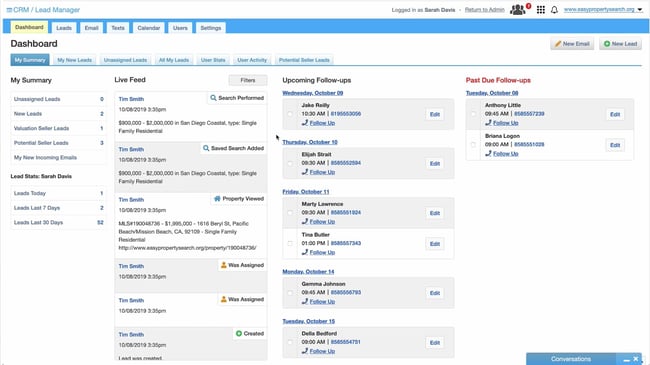This screenshot has height=365, width=650.
Task: Click phone icon for Tina Butler follow-up
Action: (x=305, y=252)
